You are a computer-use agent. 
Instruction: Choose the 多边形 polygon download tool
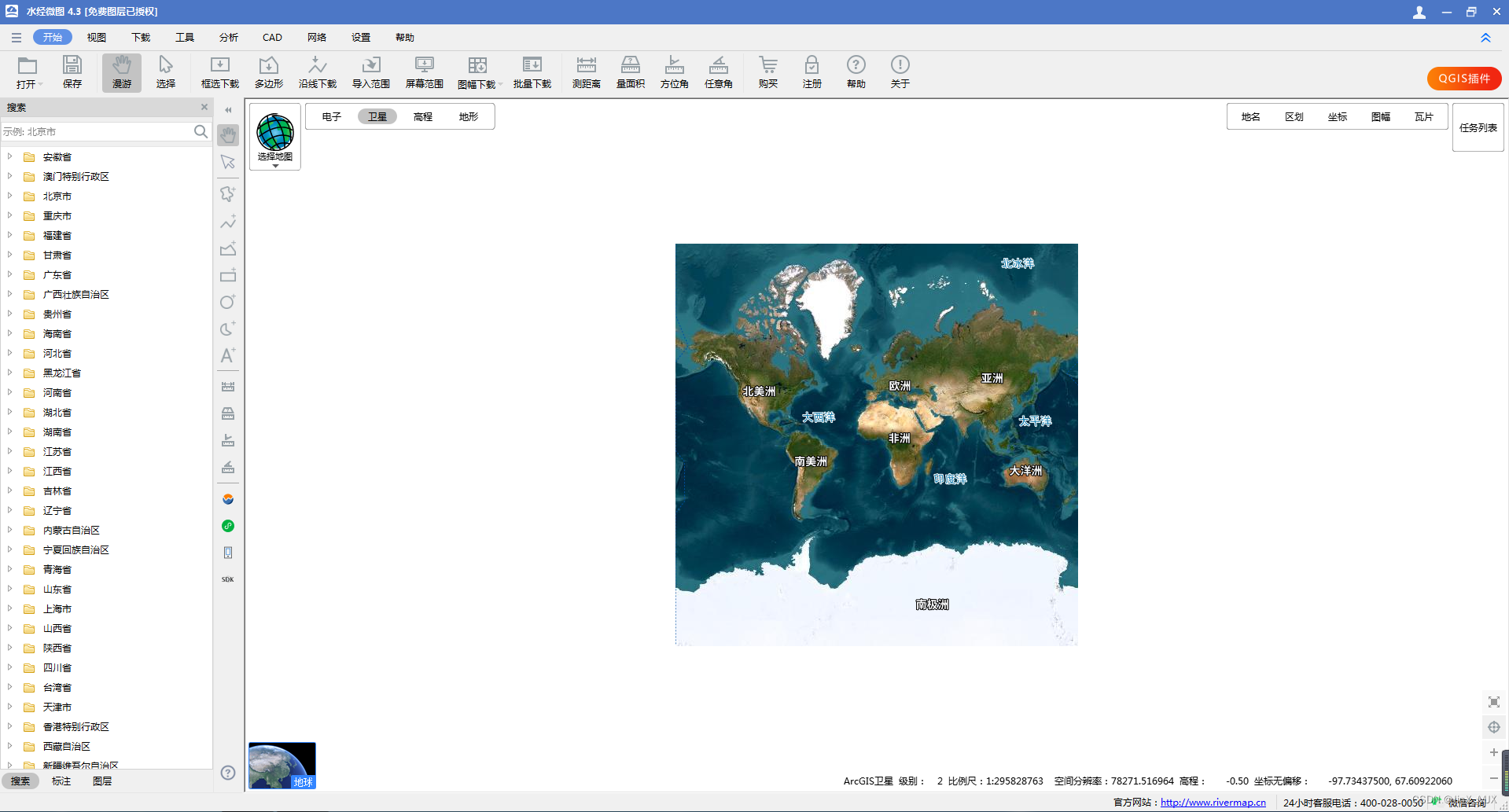(269, 72)
